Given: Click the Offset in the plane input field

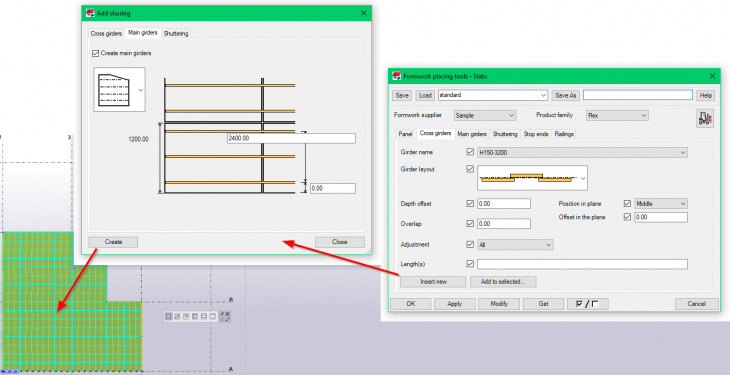Looking at the screenshot, I should pos(661,217).
